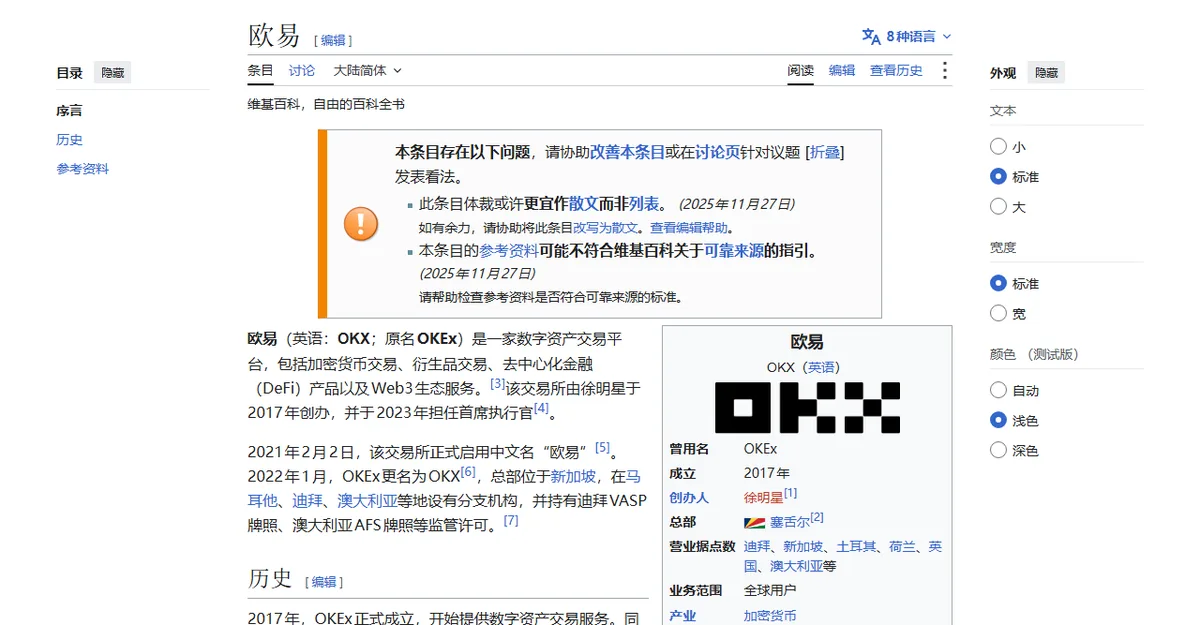Screen dimensions: 1200x625
Task: Open the 产业 infobox label link
Action: (x=683, y=616)
